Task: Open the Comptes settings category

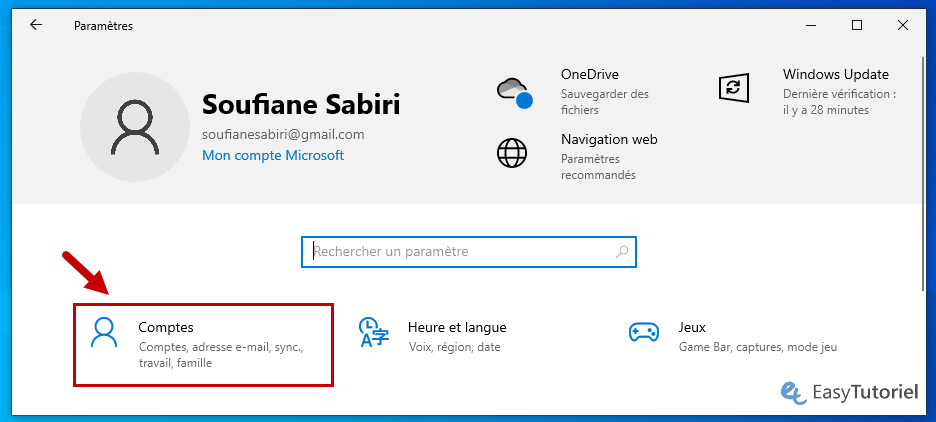Action: pyautogui.click(x=203, y=345)
